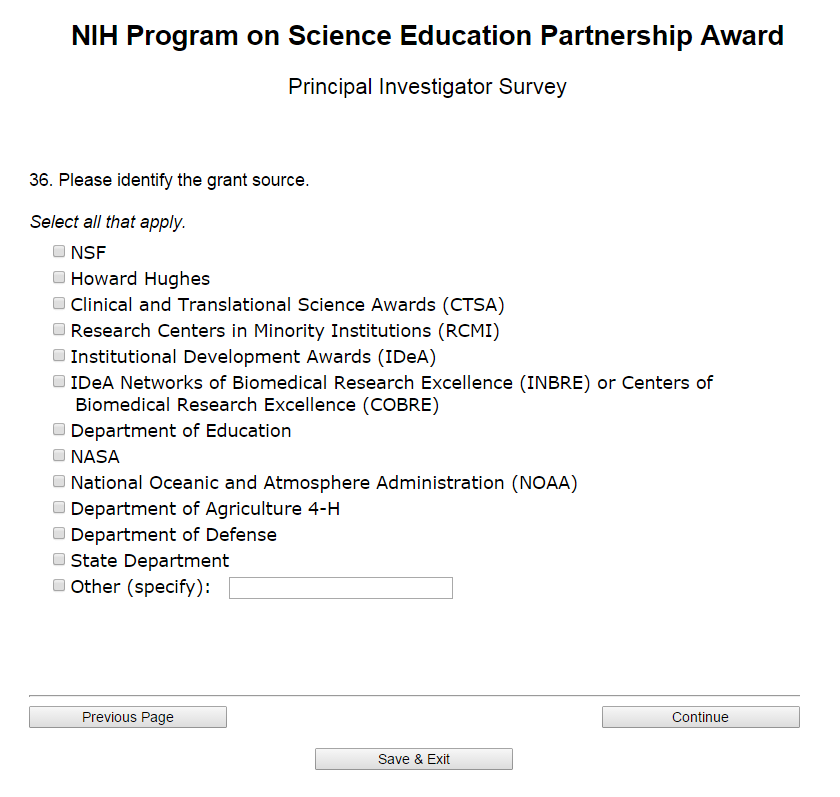This screenshot has width=840, height=797.
Task: Click the Department of Education label
Action: (181, 431)
